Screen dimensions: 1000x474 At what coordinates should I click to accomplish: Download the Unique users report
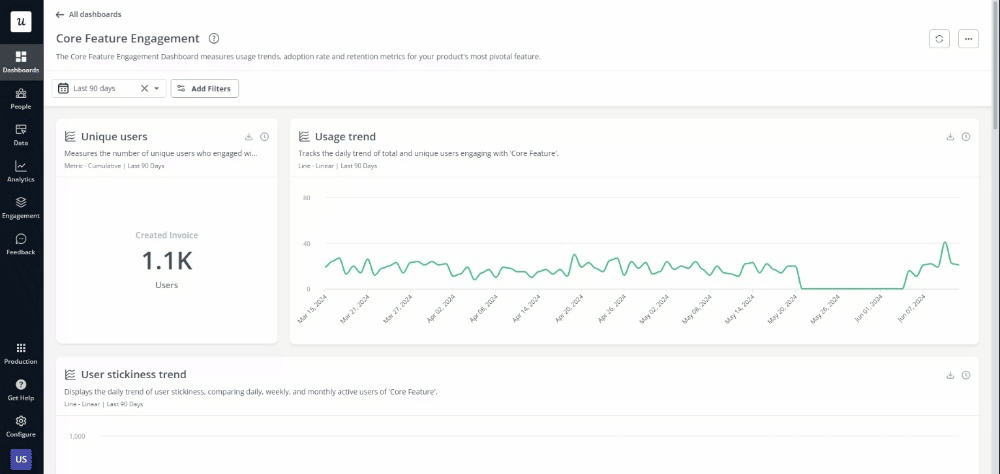tap(249, 137)
